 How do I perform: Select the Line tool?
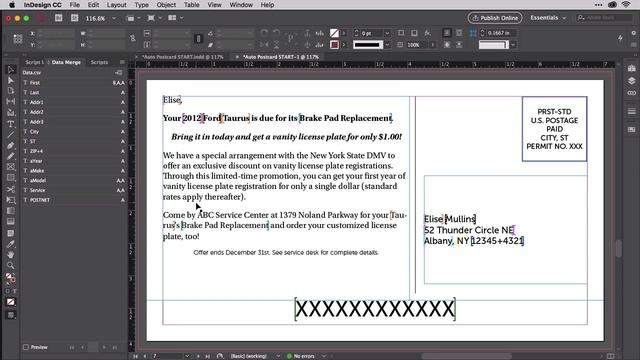click(11, 134)
